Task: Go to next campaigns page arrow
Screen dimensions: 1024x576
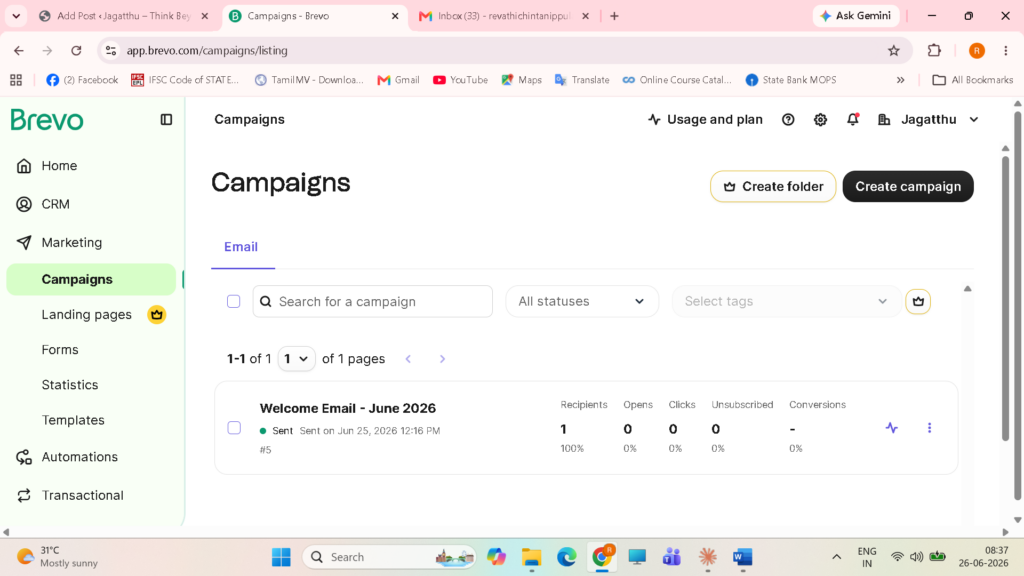Action: tap(442, 359)
